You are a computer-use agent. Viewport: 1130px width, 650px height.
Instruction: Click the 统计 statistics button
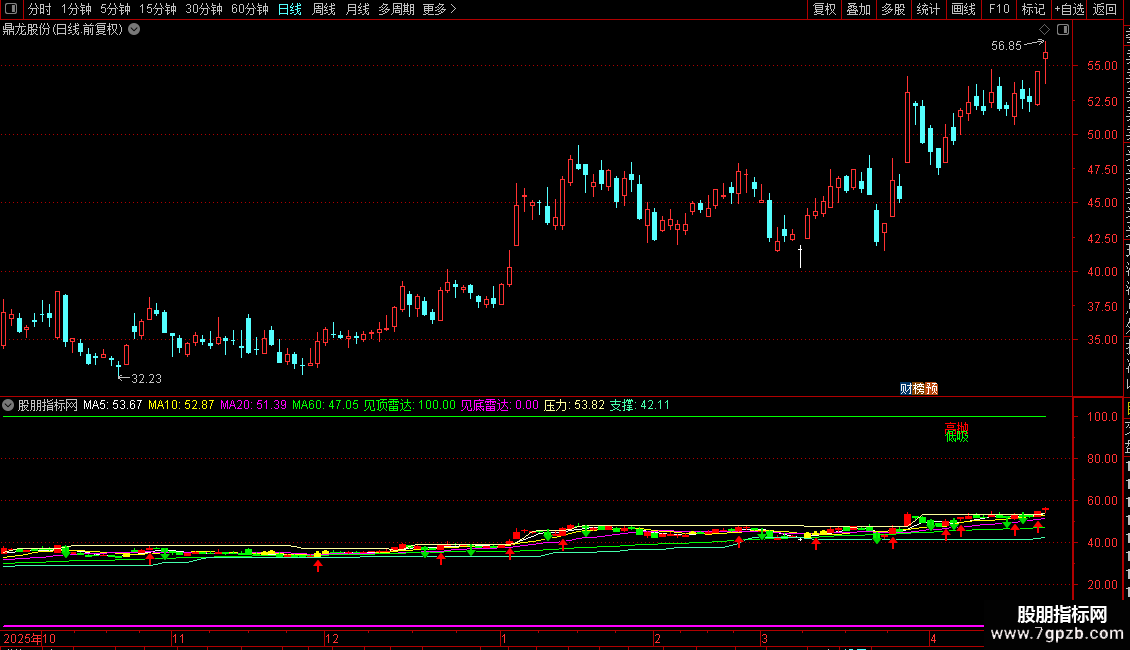(928, 9)
